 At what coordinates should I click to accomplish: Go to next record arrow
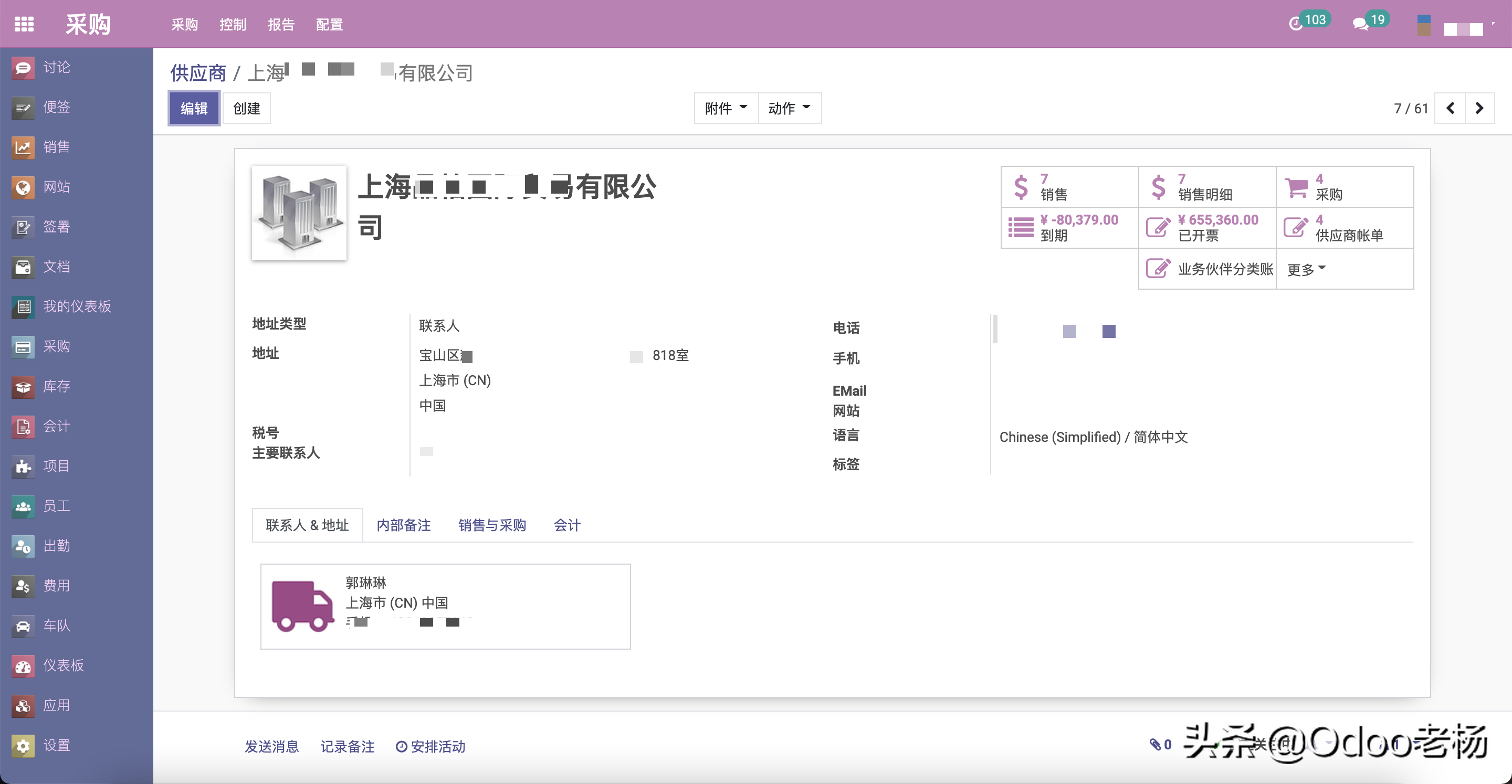click(x=1480, y=108)
